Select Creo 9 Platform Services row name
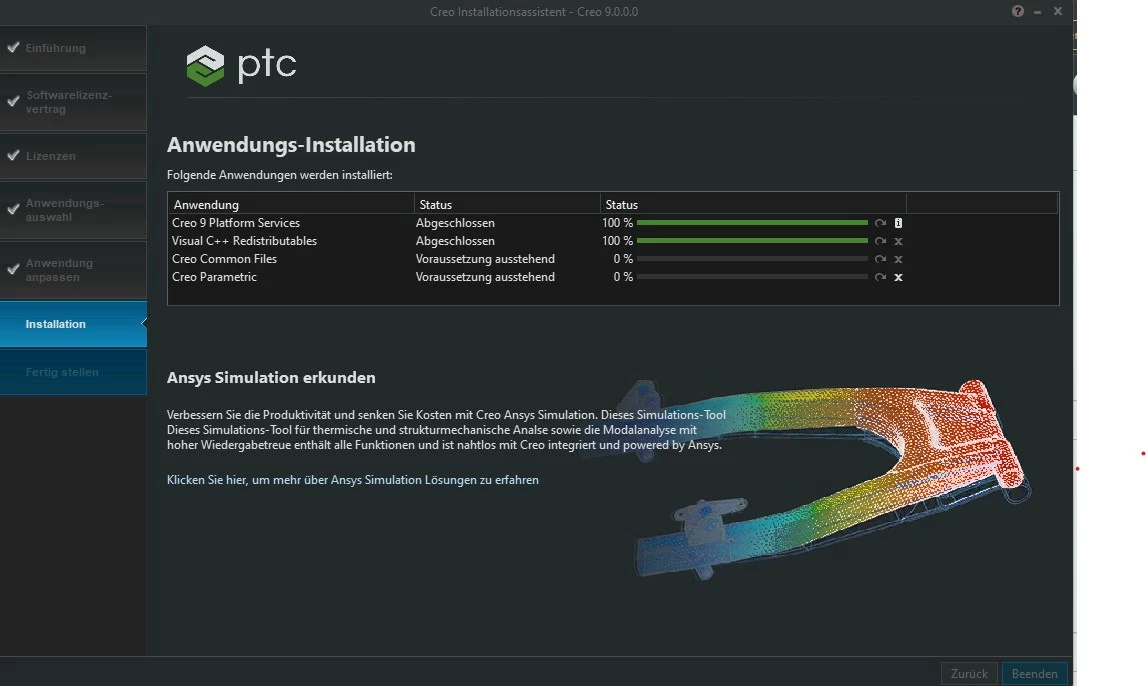 tap(235, 223)
